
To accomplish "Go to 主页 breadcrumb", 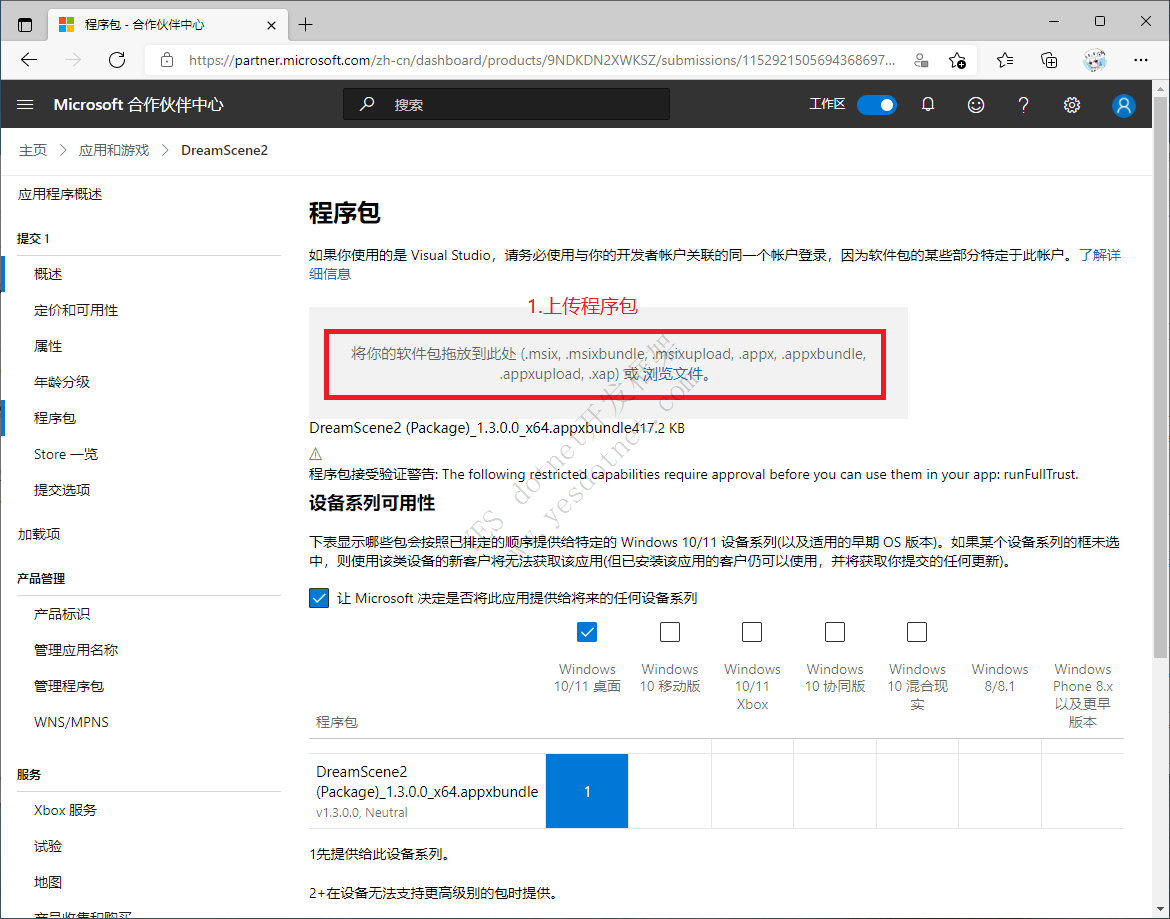I will pos(33,150).
